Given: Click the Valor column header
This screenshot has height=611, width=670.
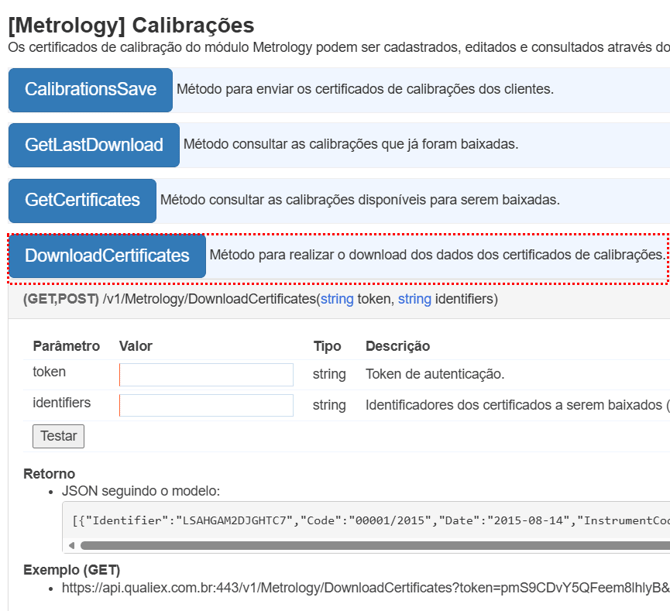Looking at the screenshot, I should pyautogui.click(x=136, y=346).
